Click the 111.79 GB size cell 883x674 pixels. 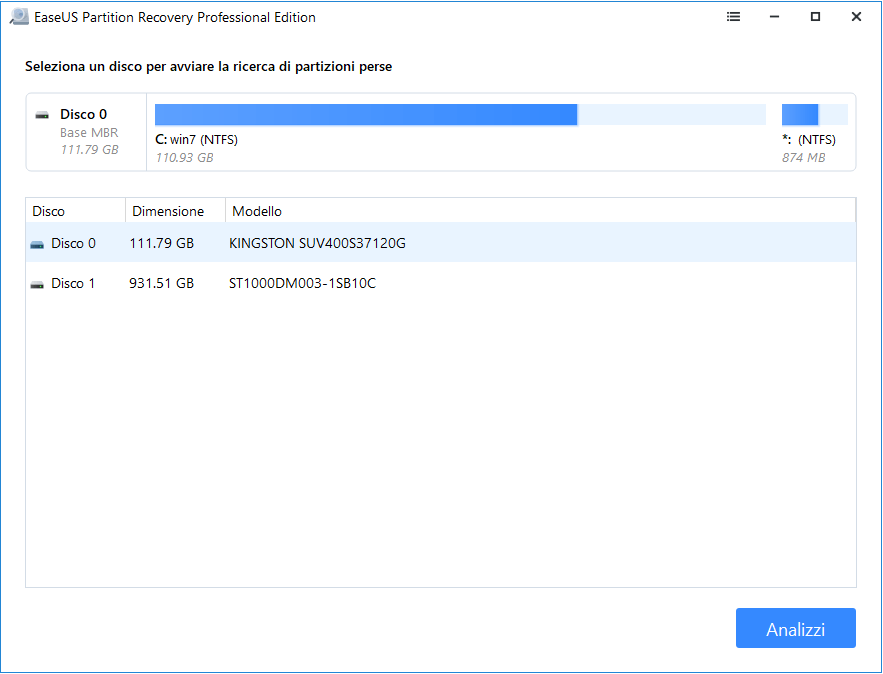click(162, 243)
